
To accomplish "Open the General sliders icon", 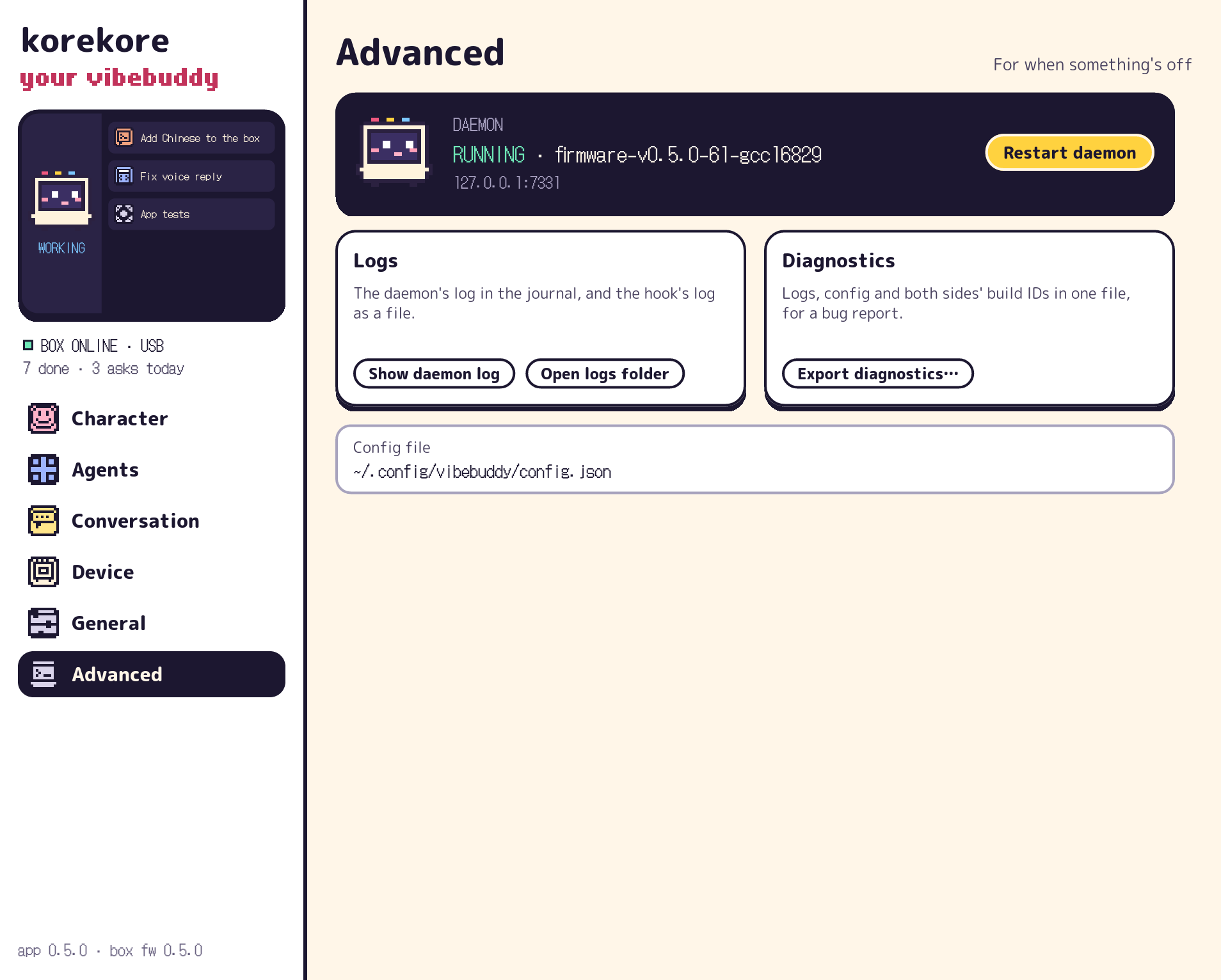I will pos(44,623).
